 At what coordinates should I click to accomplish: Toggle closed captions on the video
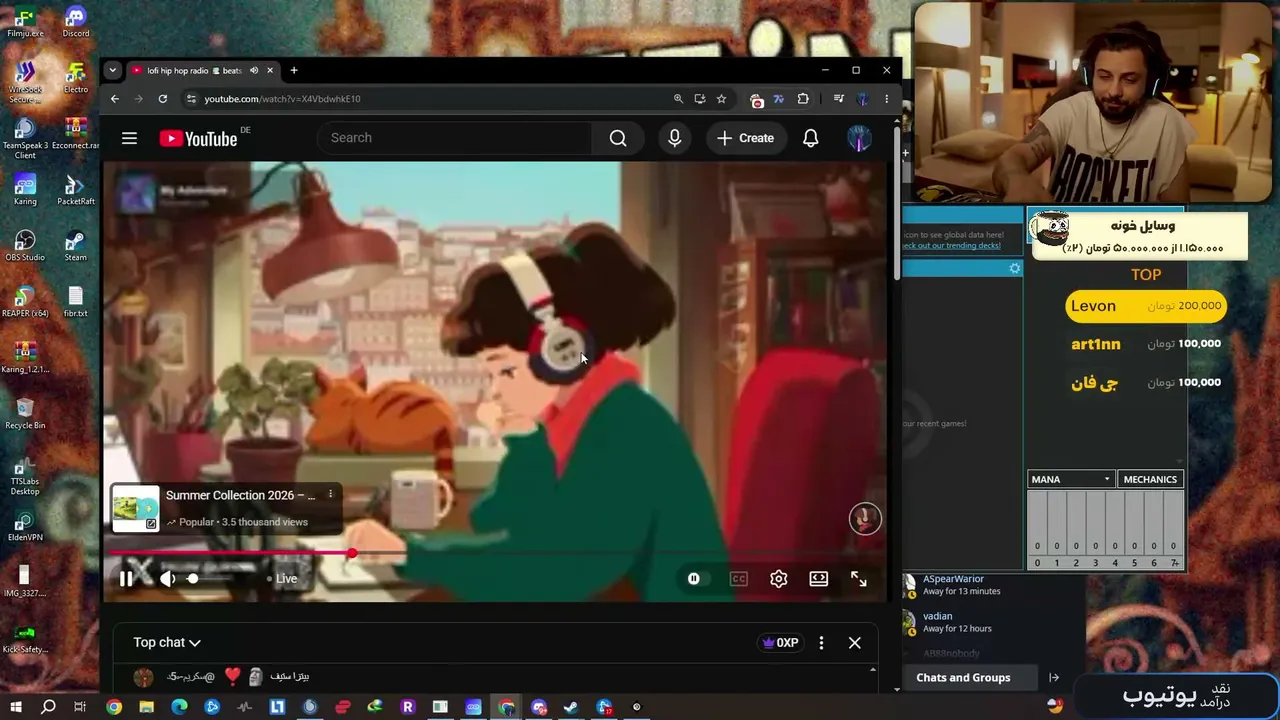[739, 579]
